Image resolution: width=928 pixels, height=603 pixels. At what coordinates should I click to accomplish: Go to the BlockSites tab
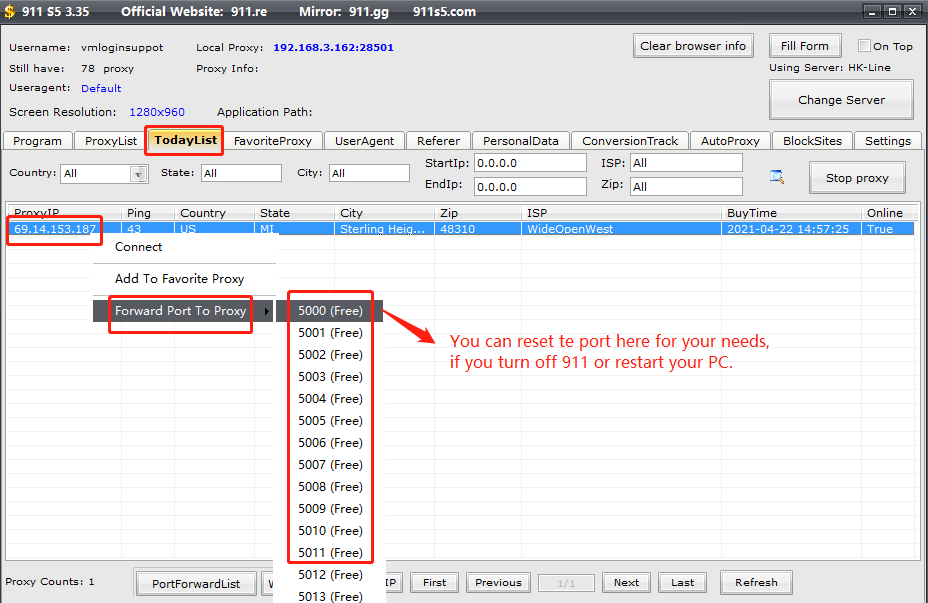[x=813, y=141]
